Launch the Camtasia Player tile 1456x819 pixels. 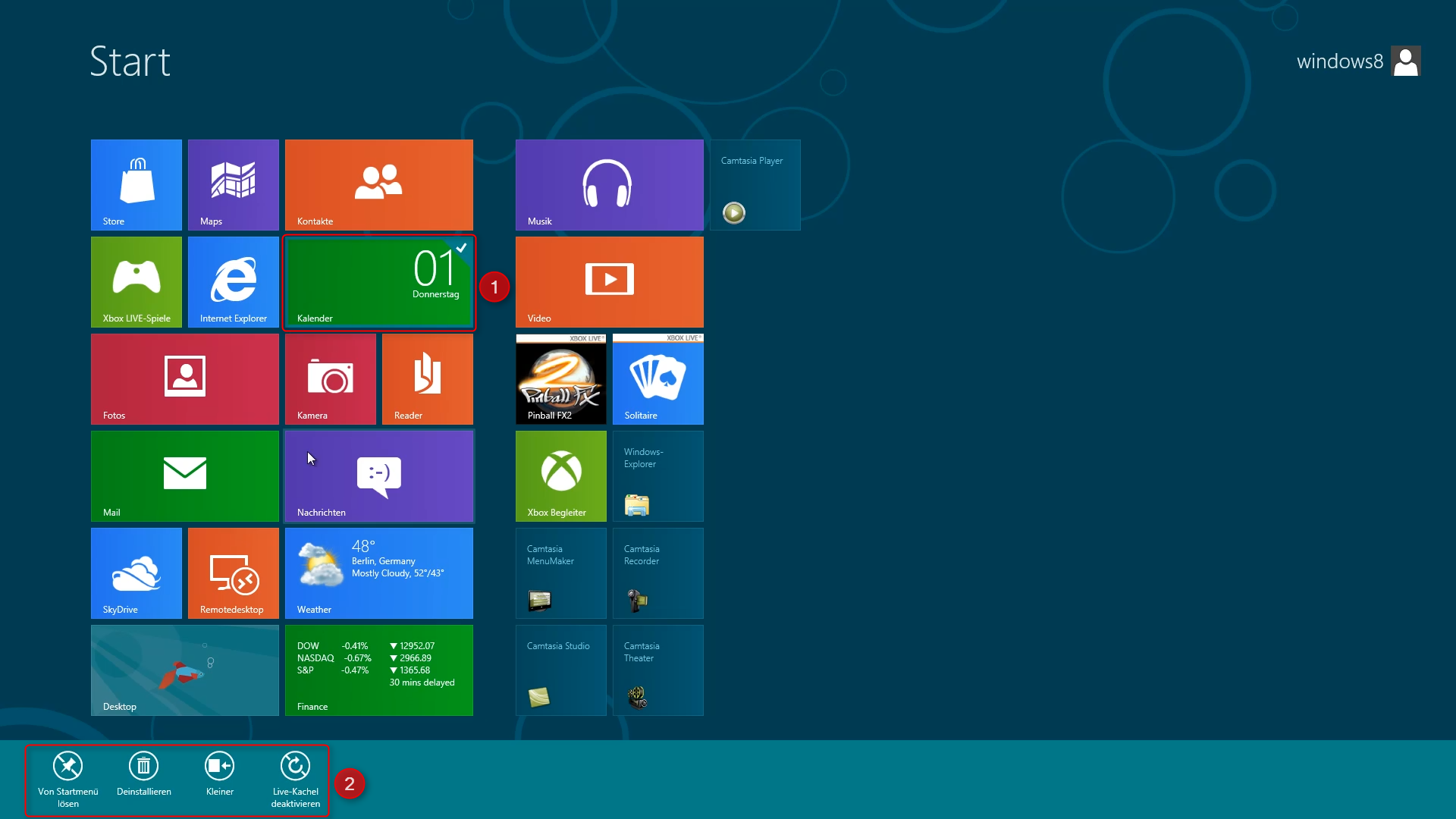pos(755,185)
